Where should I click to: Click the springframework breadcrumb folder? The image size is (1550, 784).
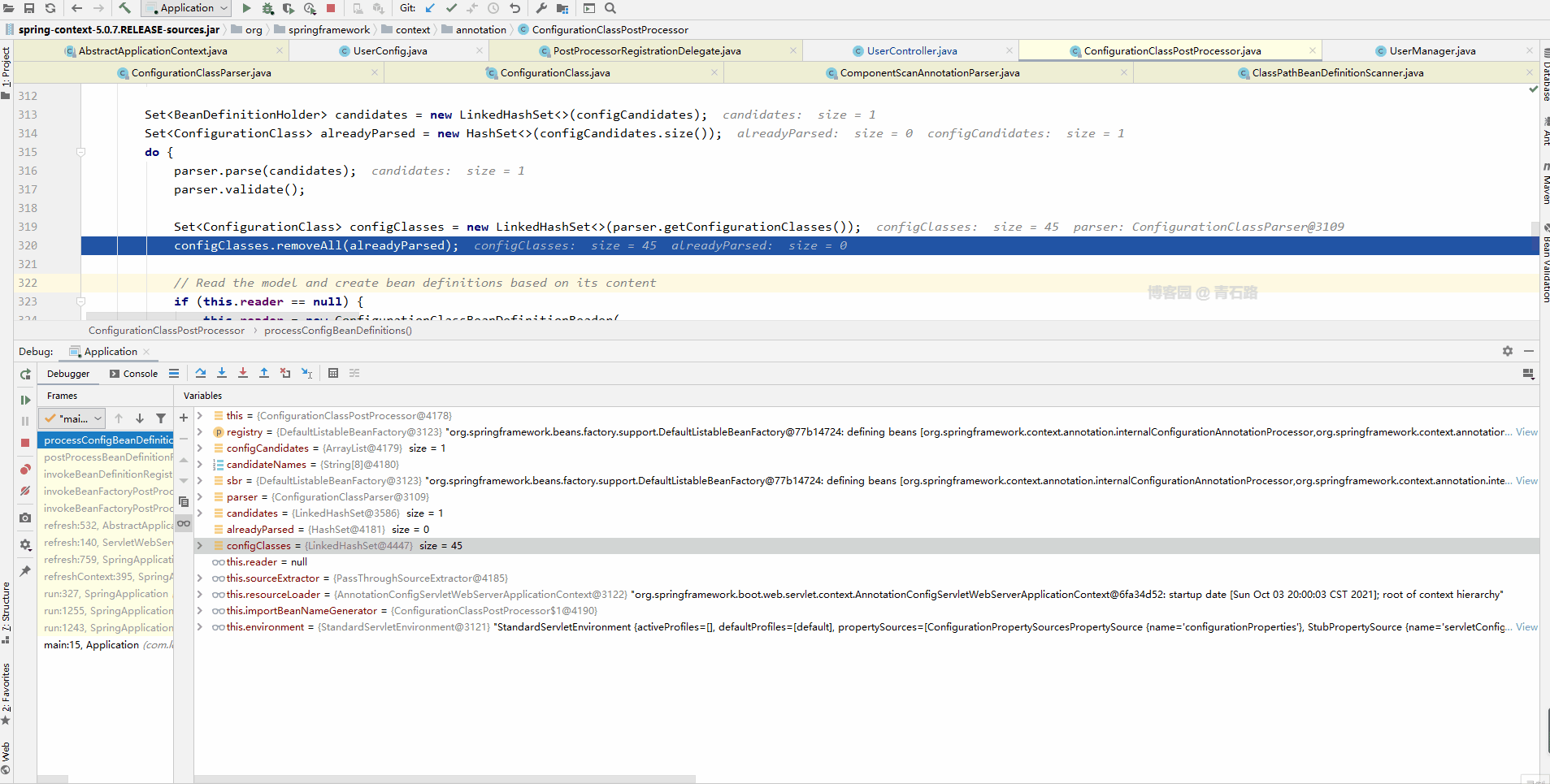pos(328,30)
